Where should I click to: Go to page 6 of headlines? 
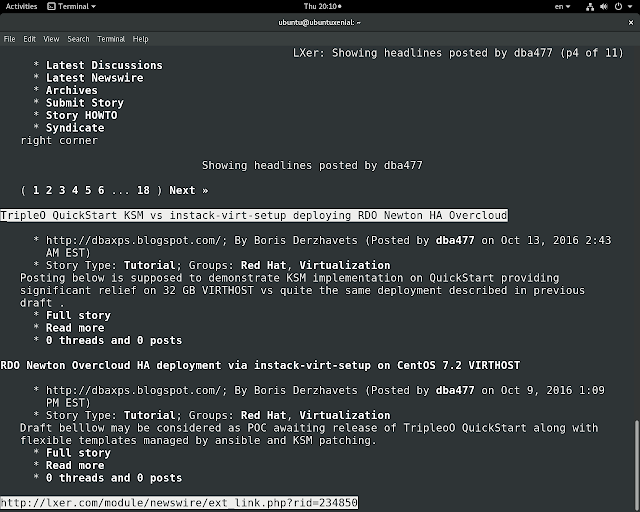point(101,190)
